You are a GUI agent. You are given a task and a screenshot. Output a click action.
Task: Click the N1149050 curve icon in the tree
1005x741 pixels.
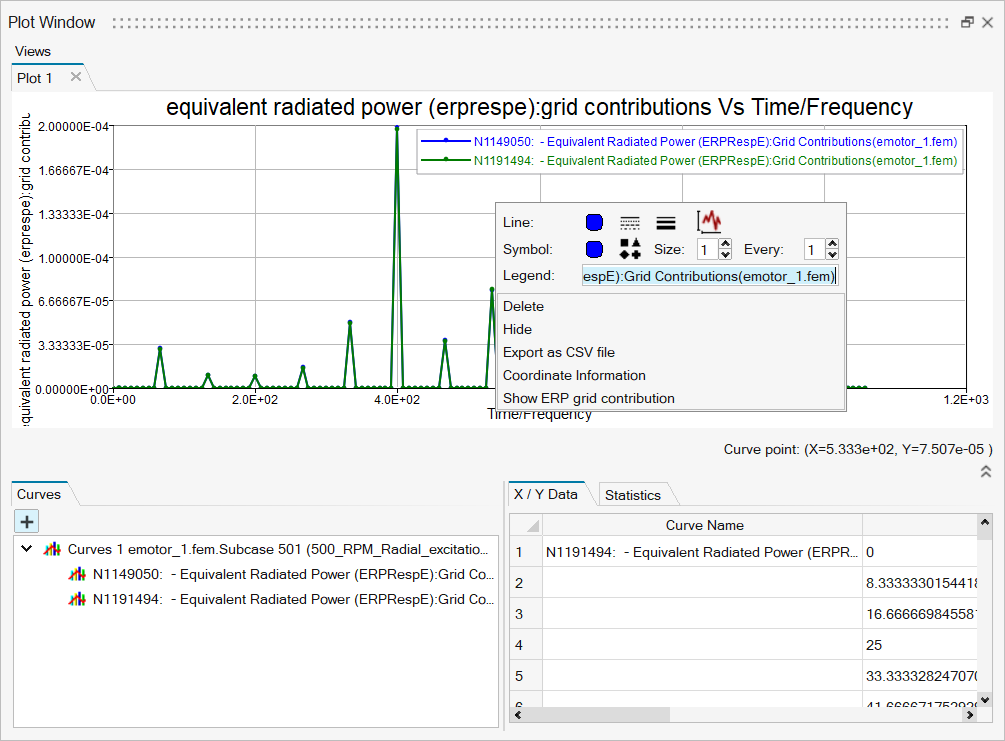tap(76, 574)
